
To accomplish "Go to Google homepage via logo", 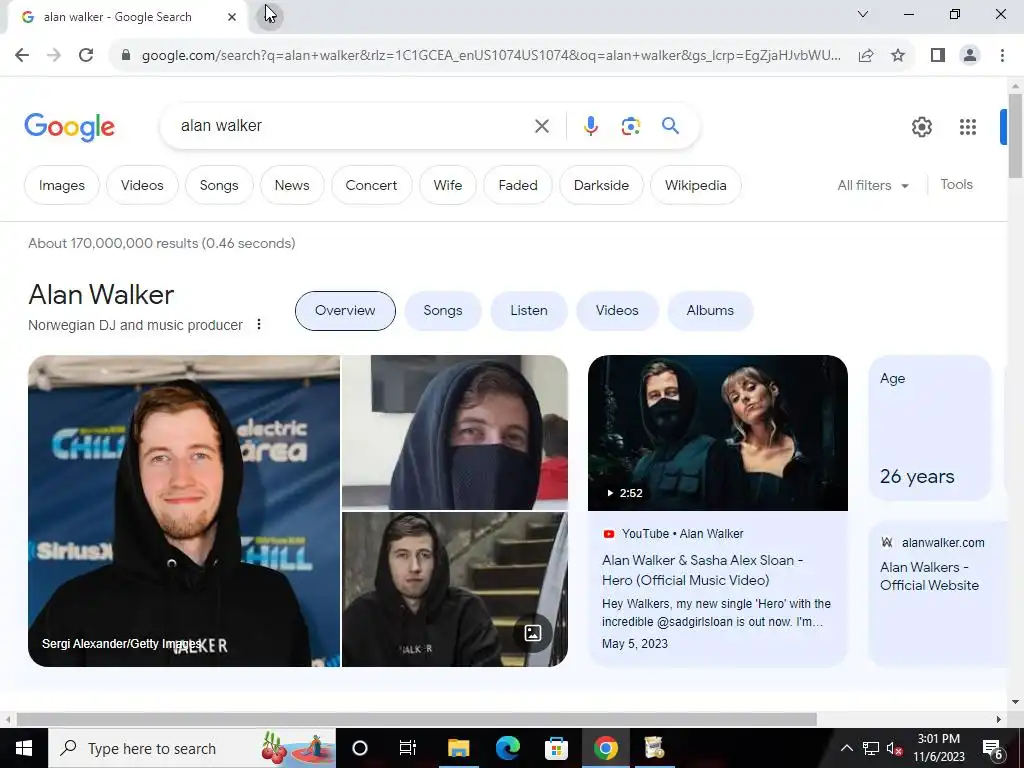I will pyautogui.click(x=69, y=127).
